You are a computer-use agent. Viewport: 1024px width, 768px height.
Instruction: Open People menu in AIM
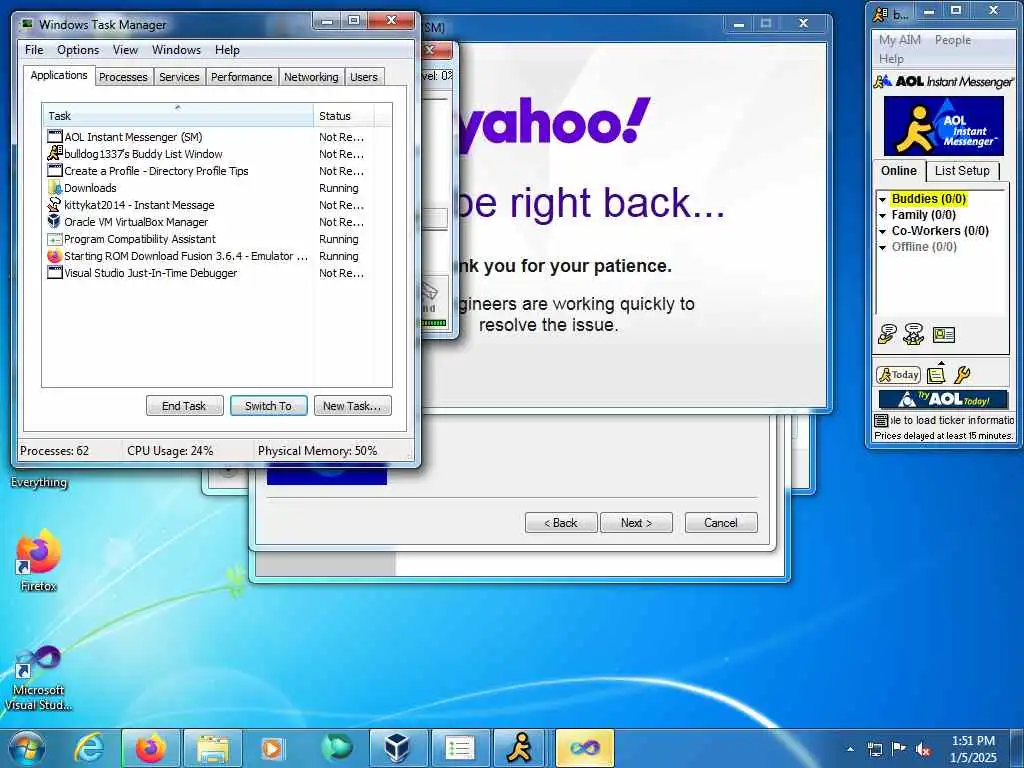[x=953, y=40]
